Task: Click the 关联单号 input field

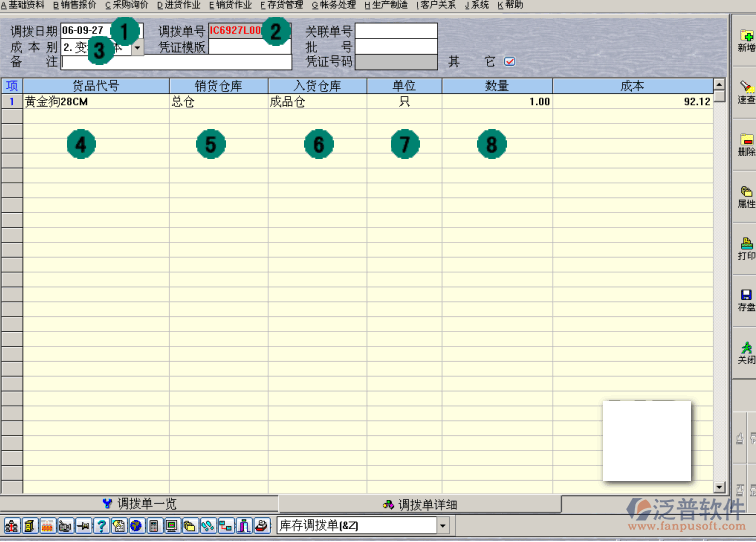Action: (396, 31)
